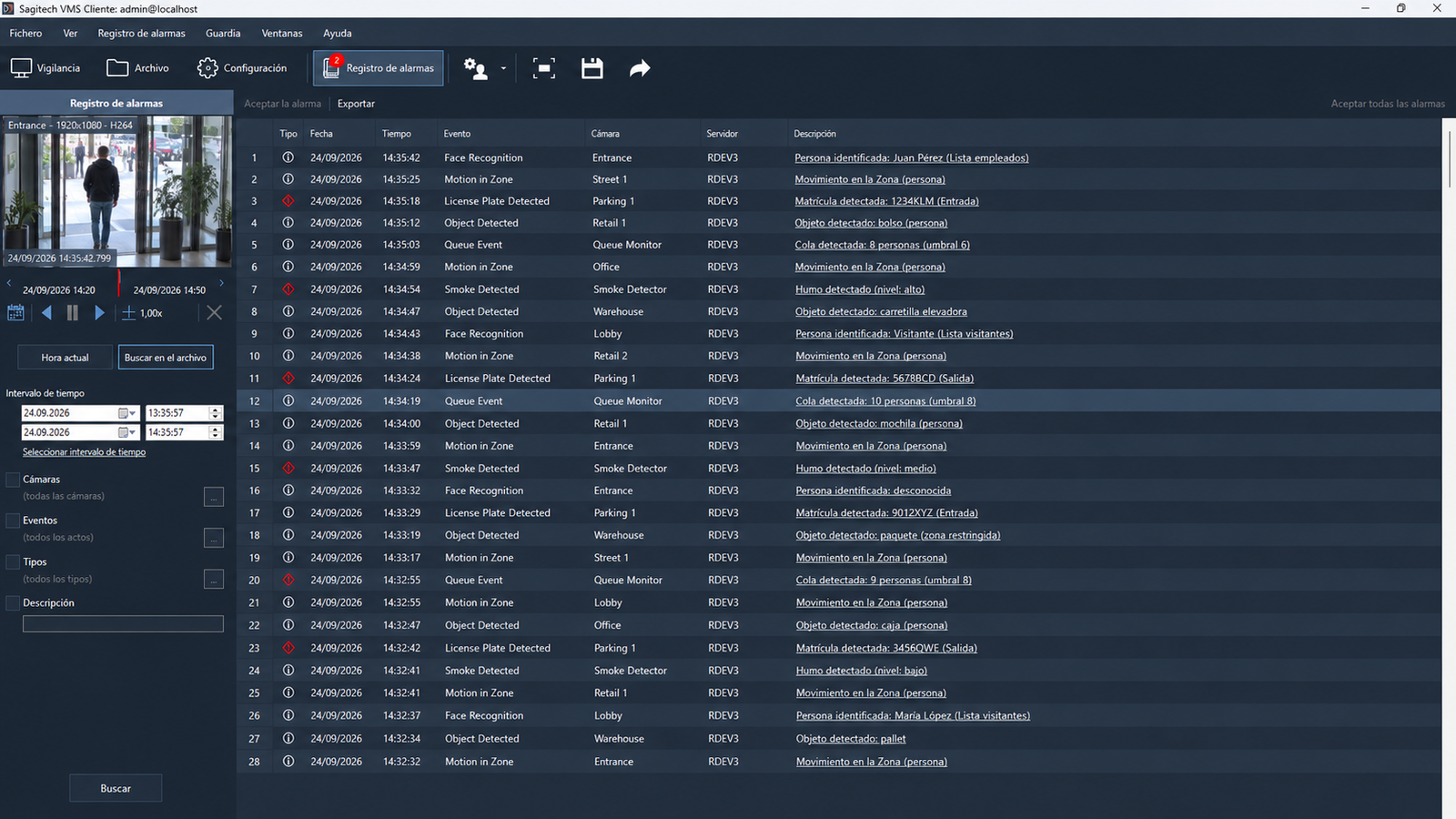Click Hora actual button
This screenshot has width=1456, height=819.
tap(65, 358)
